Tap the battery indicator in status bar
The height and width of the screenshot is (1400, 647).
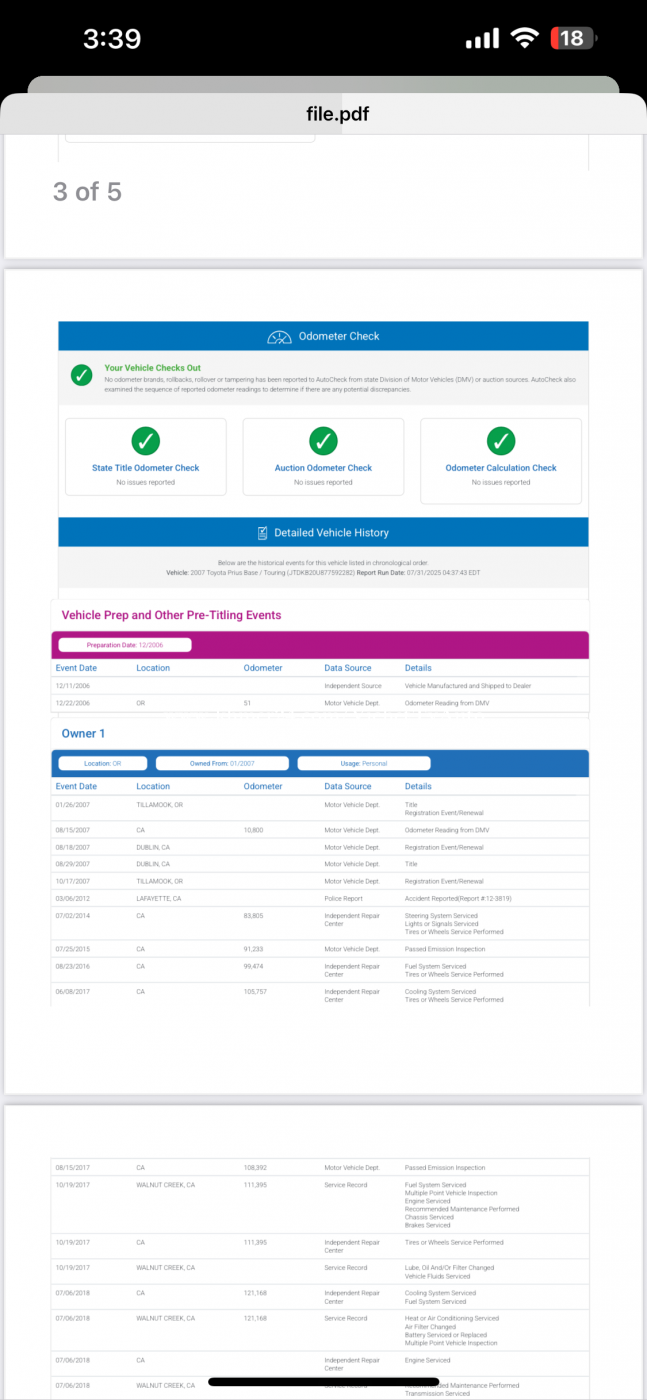click(573, 39)
